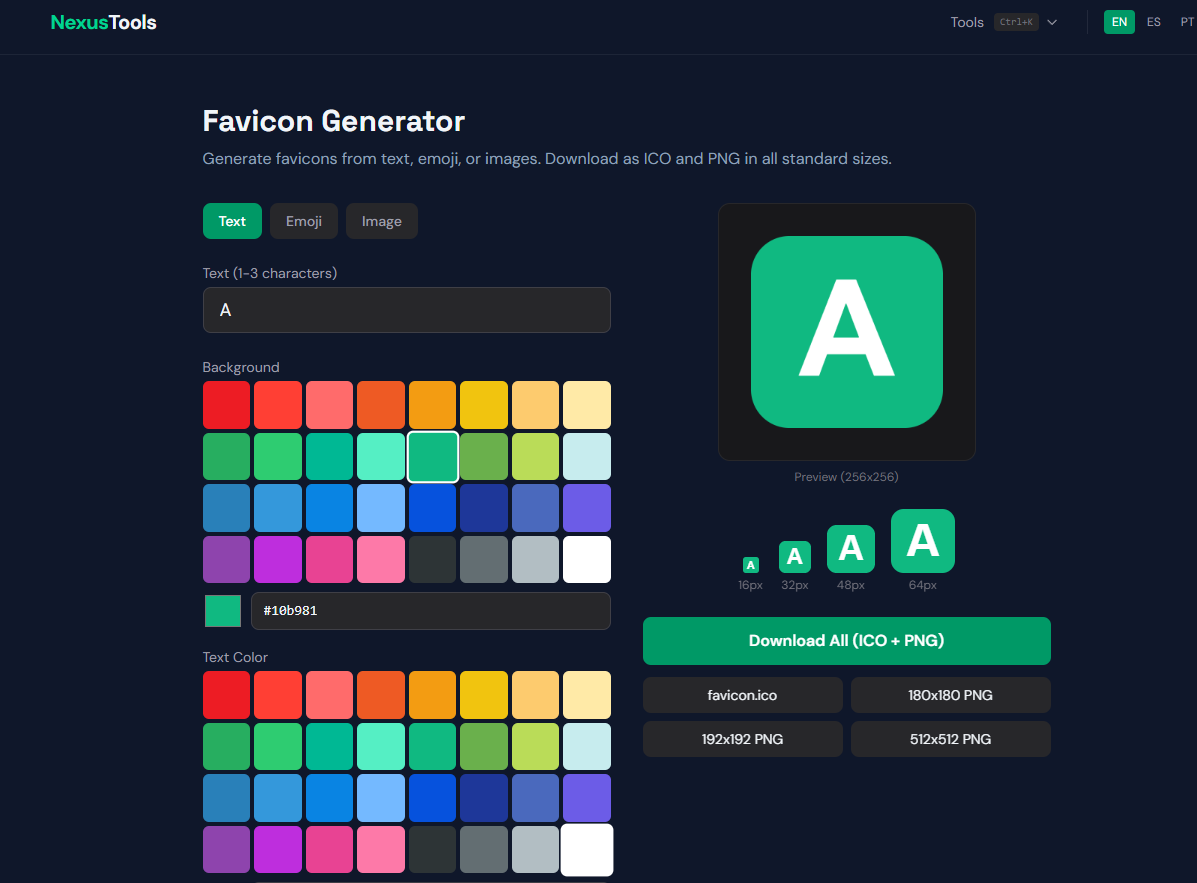The image size is (1197, 883).
Task: Pick the white background swatch
Action: coord(587,559)
